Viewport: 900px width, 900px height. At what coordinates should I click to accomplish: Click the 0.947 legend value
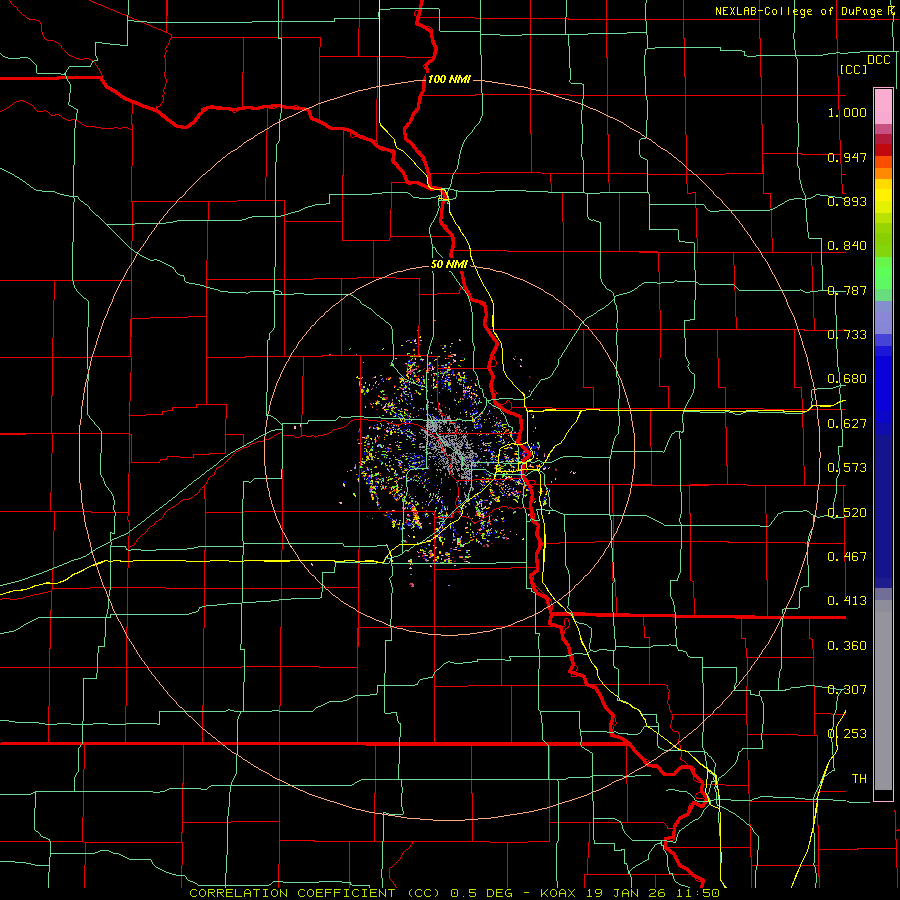847,157
